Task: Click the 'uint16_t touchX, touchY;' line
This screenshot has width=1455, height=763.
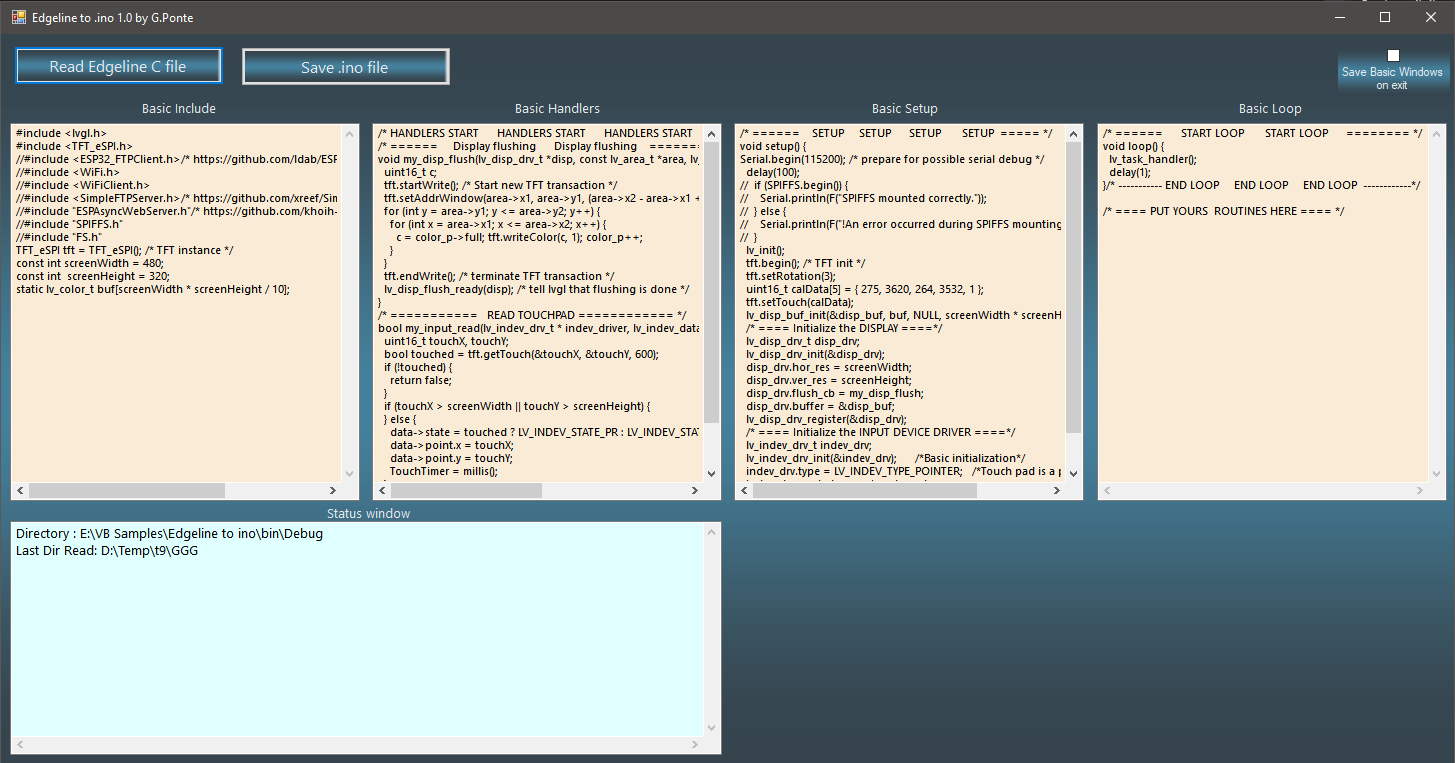Action: click(447, 341)
